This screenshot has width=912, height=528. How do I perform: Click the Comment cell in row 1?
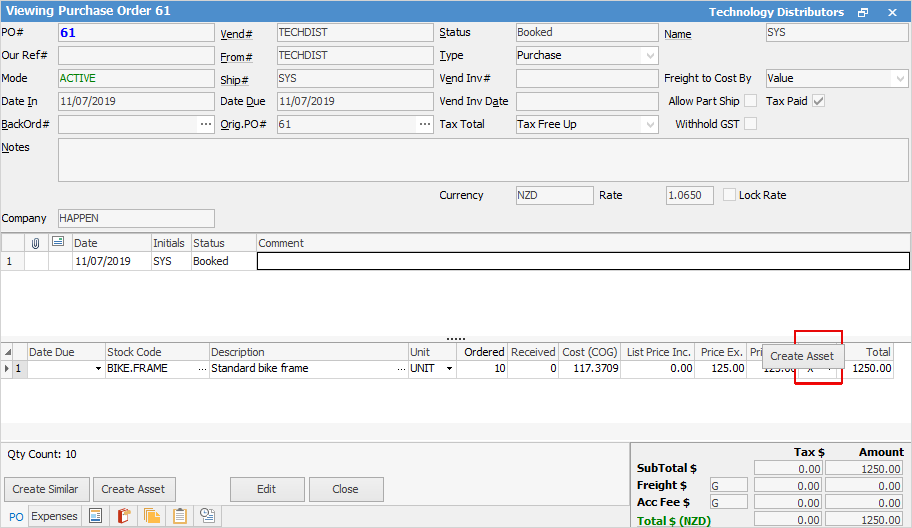pyautogui.click(x=583, y=261)
